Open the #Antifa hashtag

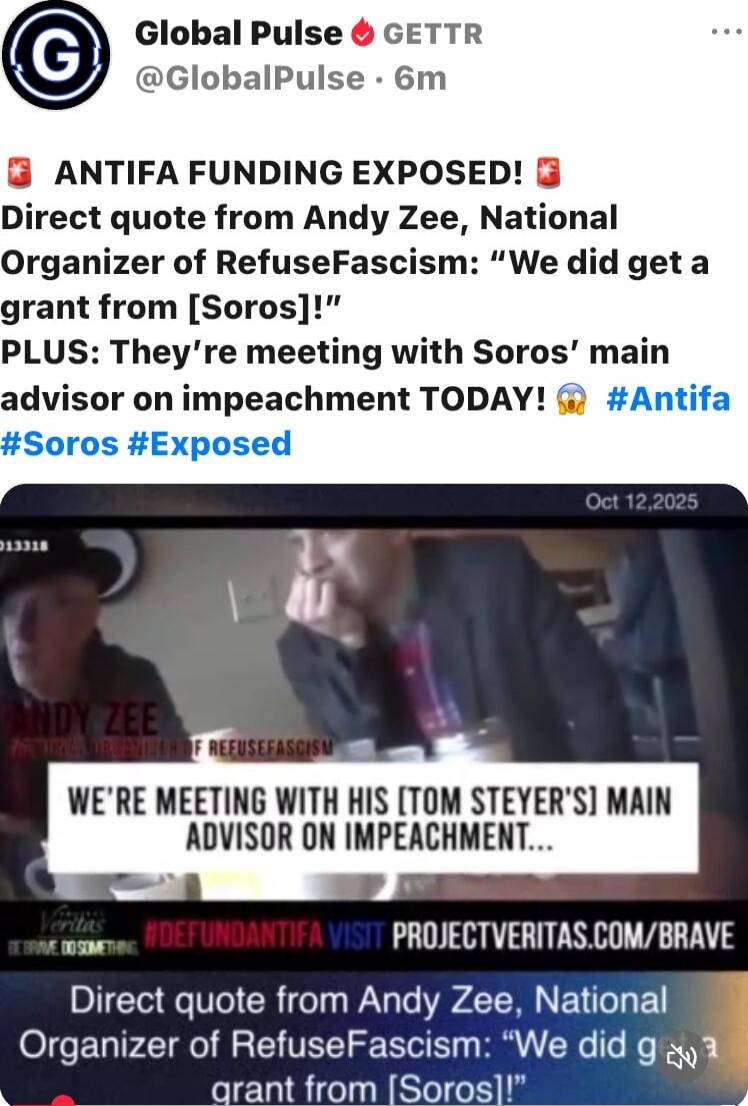pos(668,399)
